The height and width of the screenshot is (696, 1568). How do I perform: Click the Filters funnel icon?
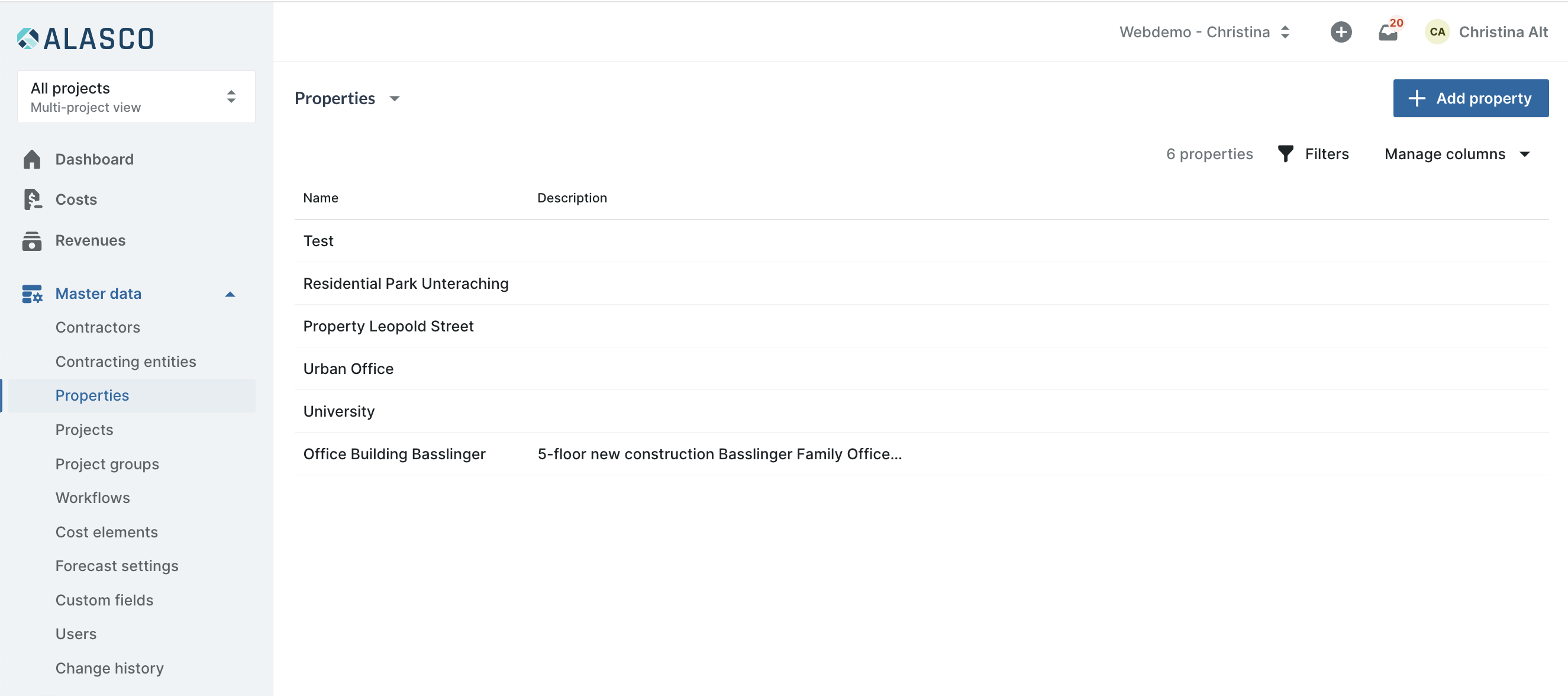click(1286, 154)
